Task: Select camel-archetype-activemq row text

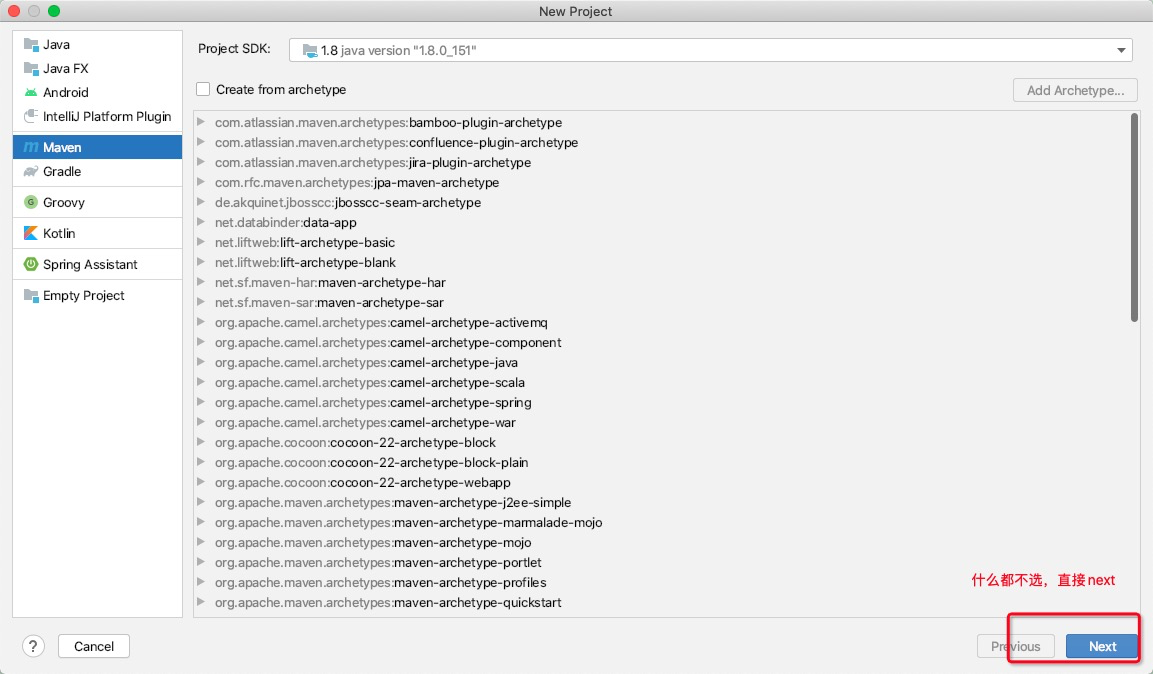Action: pyautogui.click(x=381, y=322)
